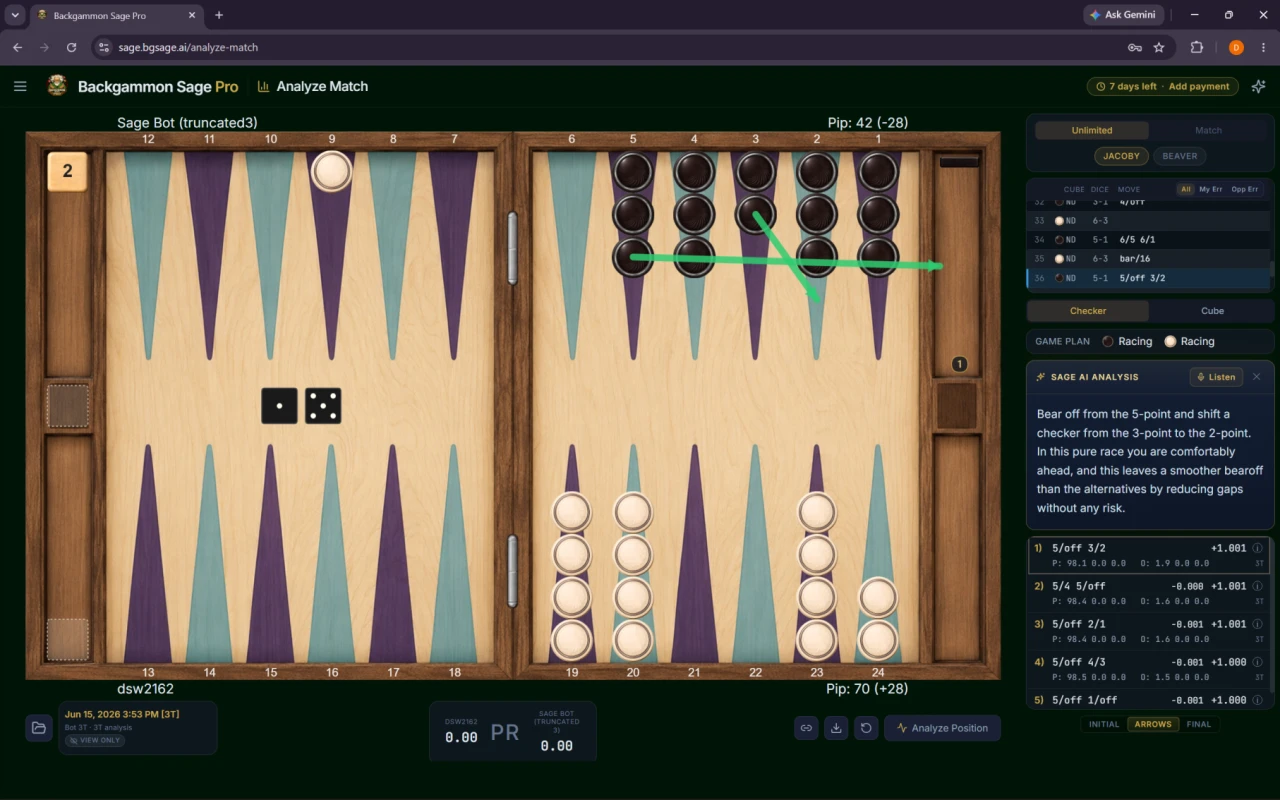The image size is (1280, 800).
Task: Show FINAL board view
Action: click(x=1198, y=724)
